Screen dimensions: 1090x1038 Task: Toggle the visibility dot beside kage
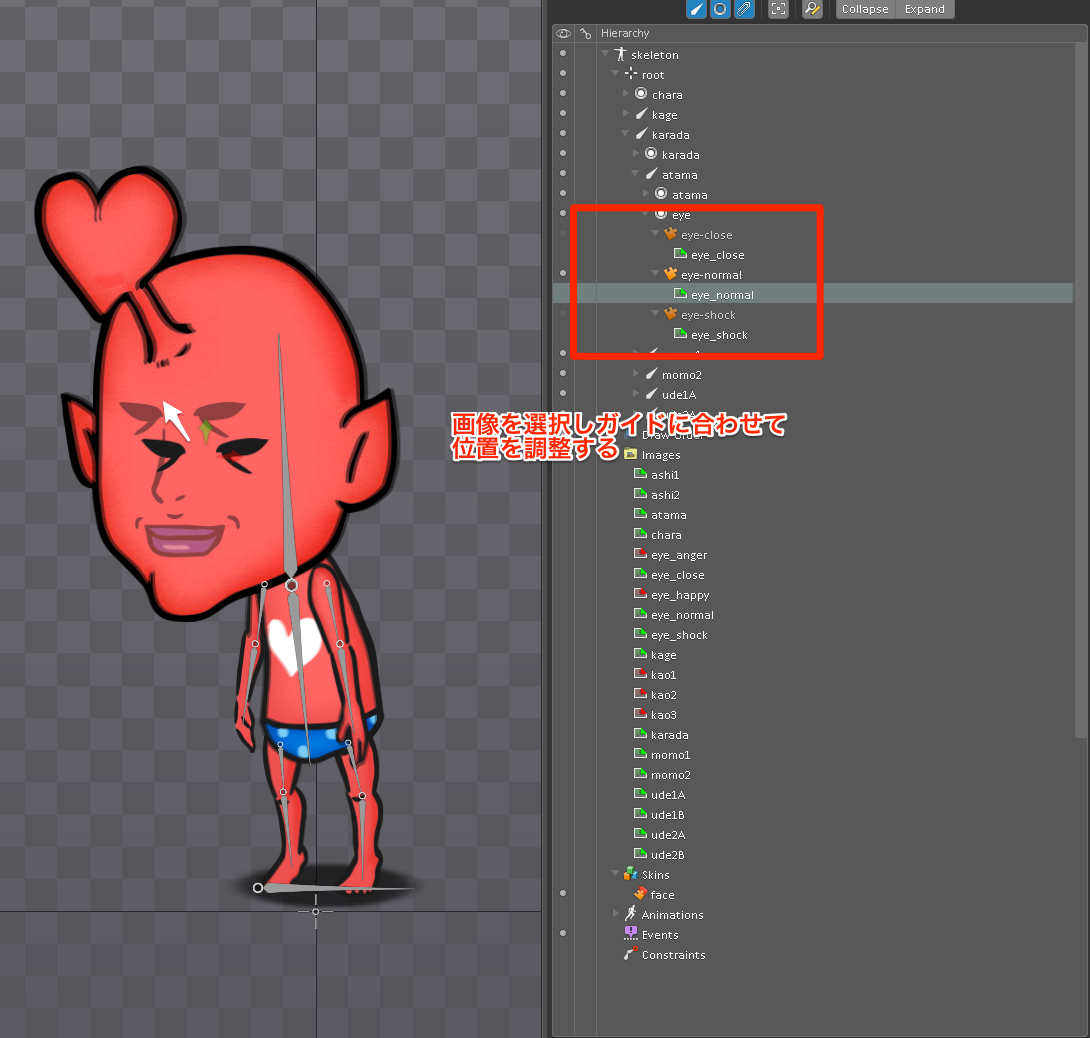(563, 113)
